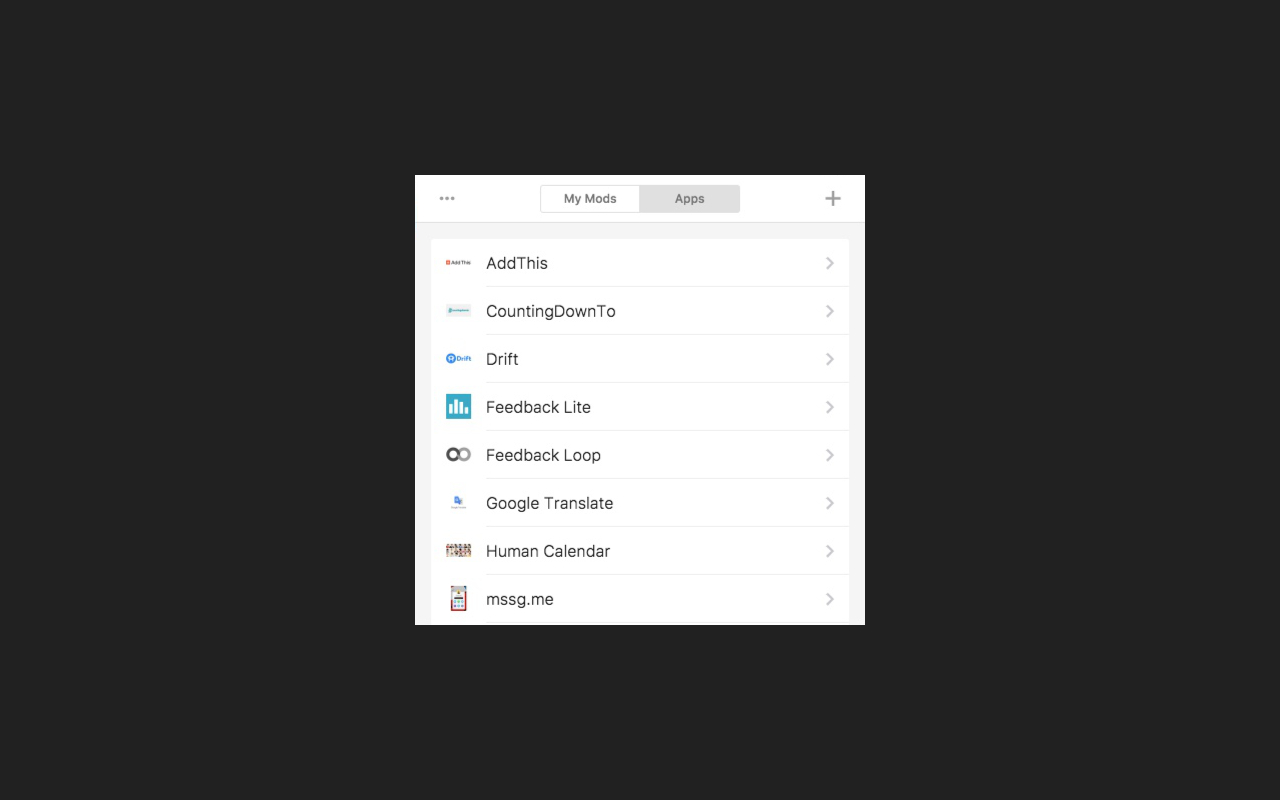Click the Feedback Loop double-circle icon
This screenshot has height=800, width=1280.
[458, 454]
